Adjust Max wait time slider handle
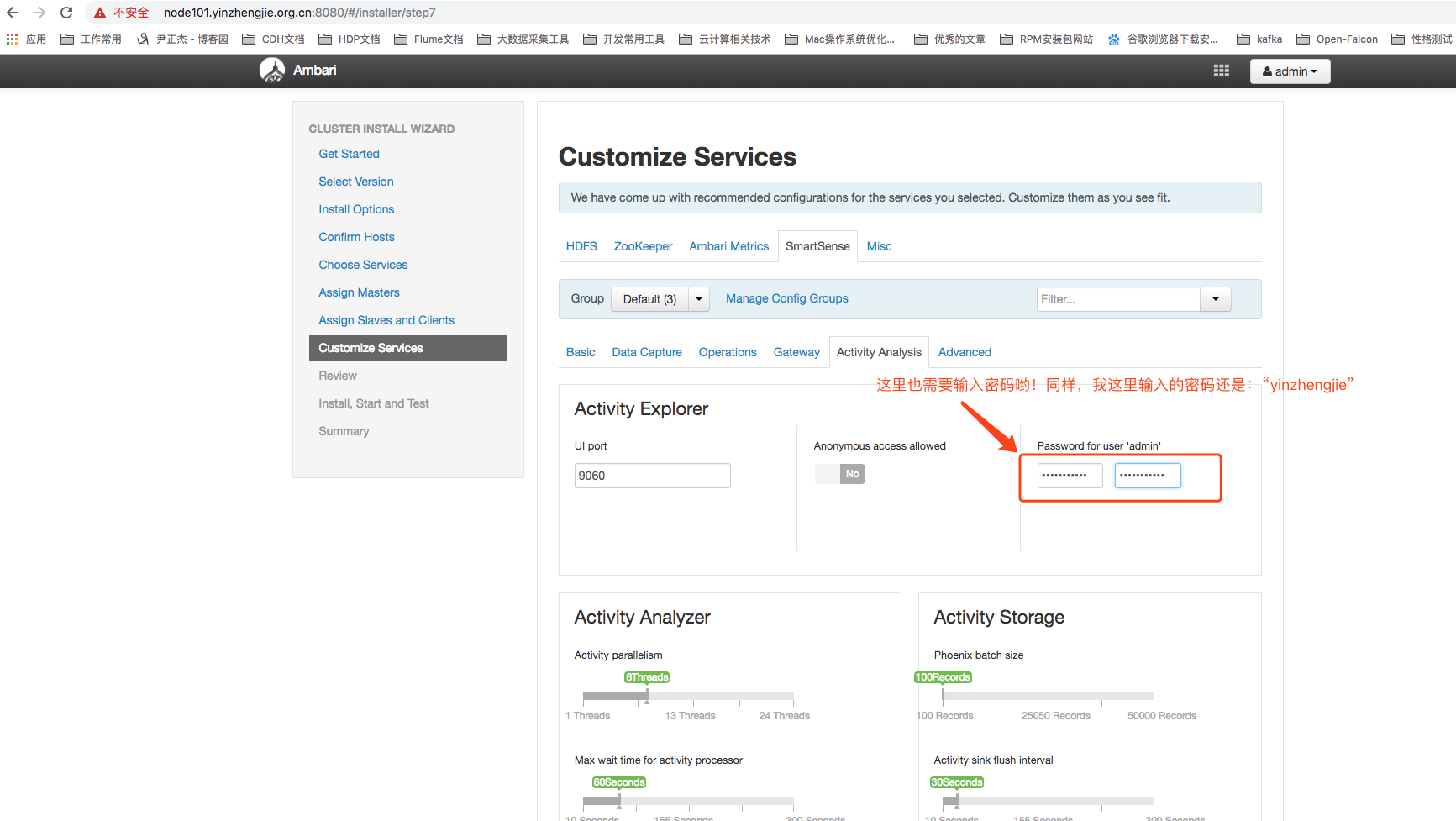 click(x=619, y=801)
